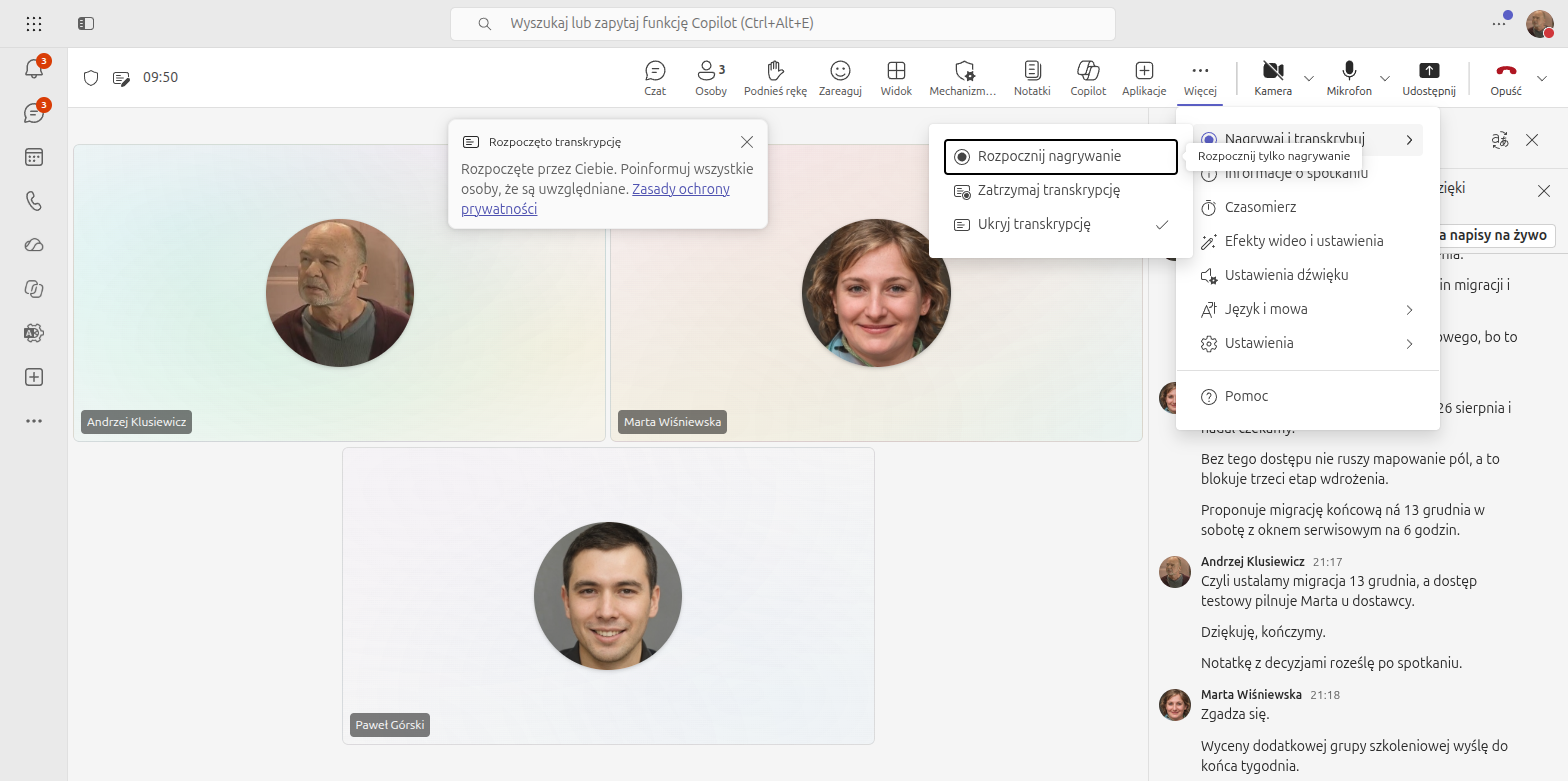
Task: Open the top-right more options dots
Action: (x=1499, y=23)
